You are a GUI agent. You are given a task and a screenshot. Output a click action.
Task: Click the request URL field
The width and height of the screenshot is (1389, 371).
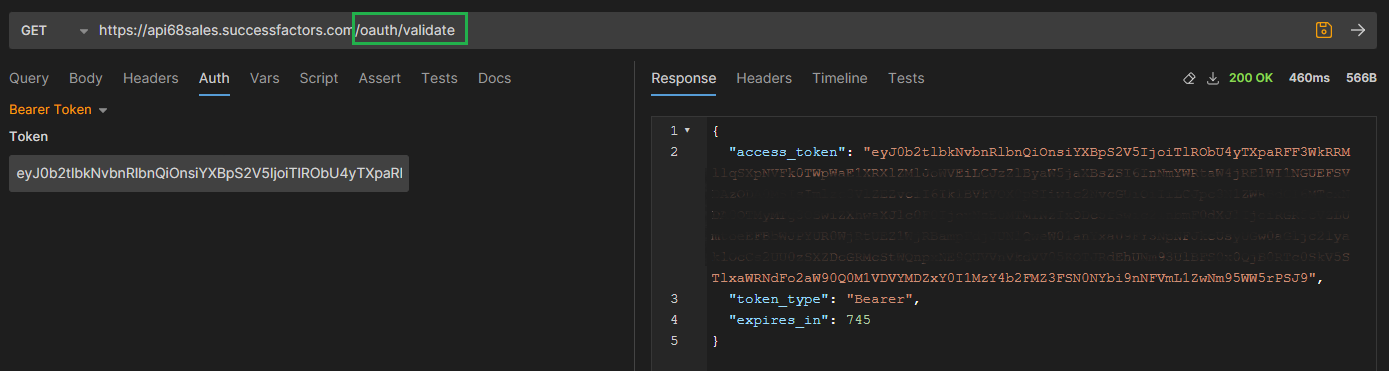(700, 30)
